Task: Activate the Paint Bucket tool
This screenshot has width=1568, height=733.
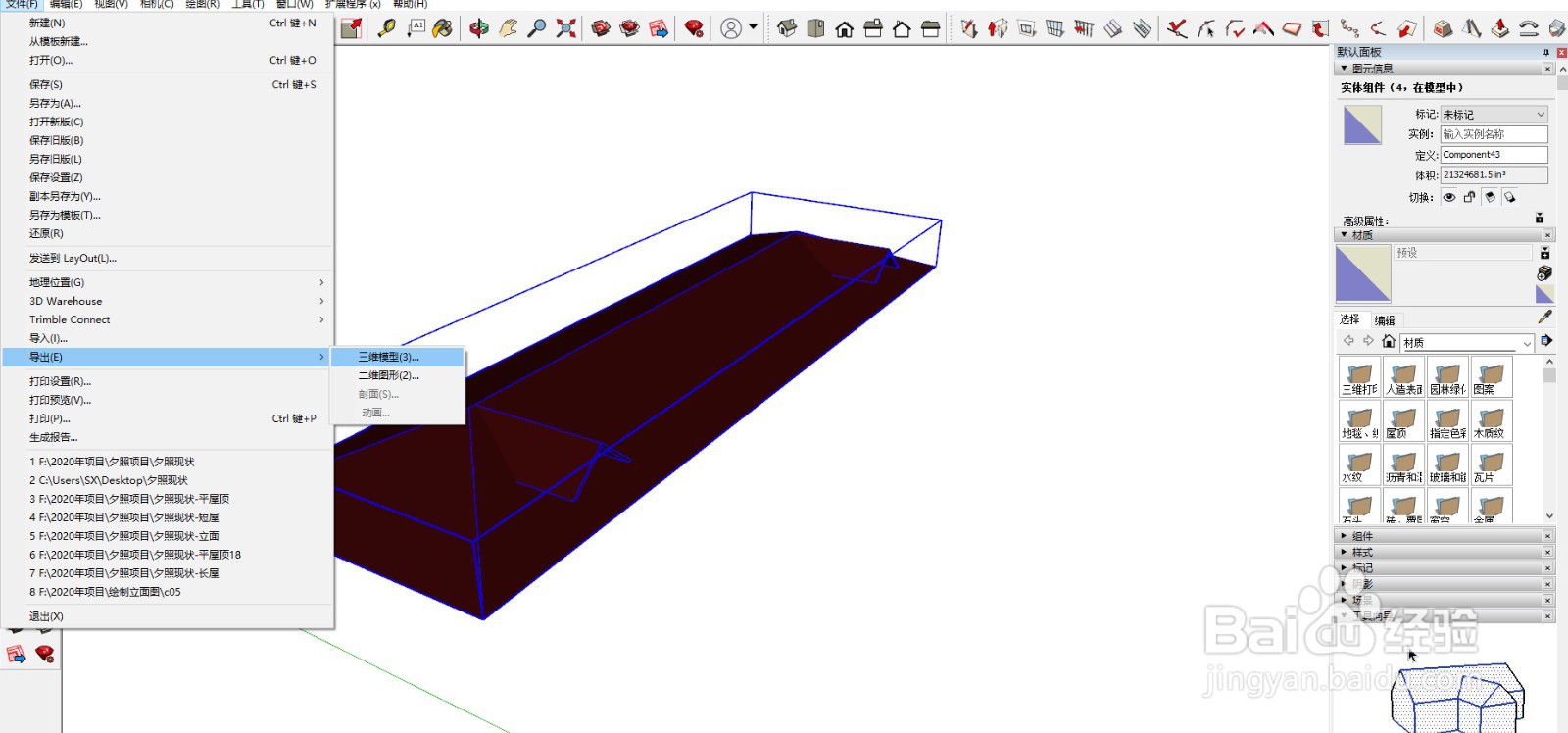Action: tap(443, 28)
